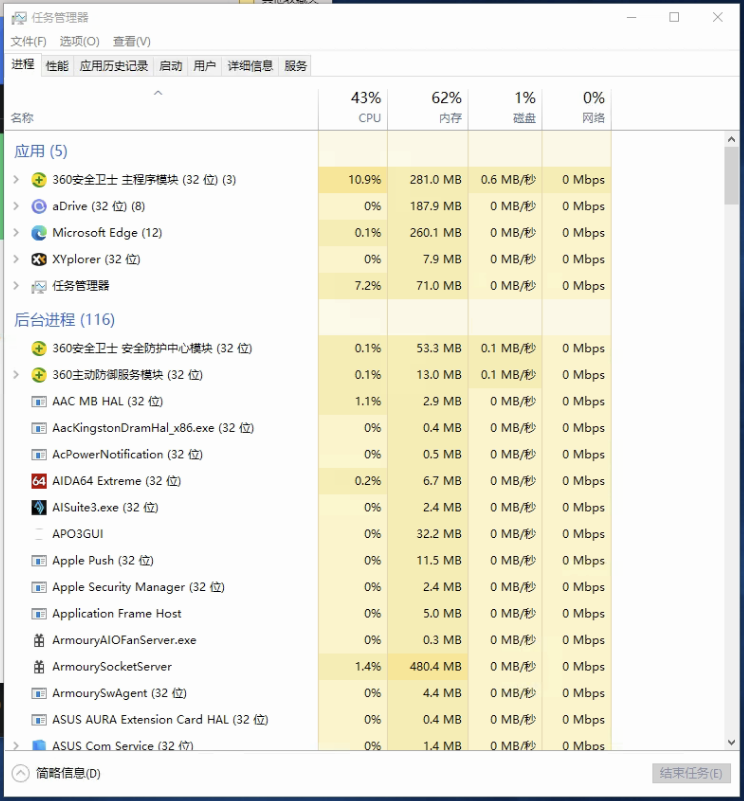Click the 53.3 MB memory cell
This screenshot has height=801, width=744.
coord(428,348)
